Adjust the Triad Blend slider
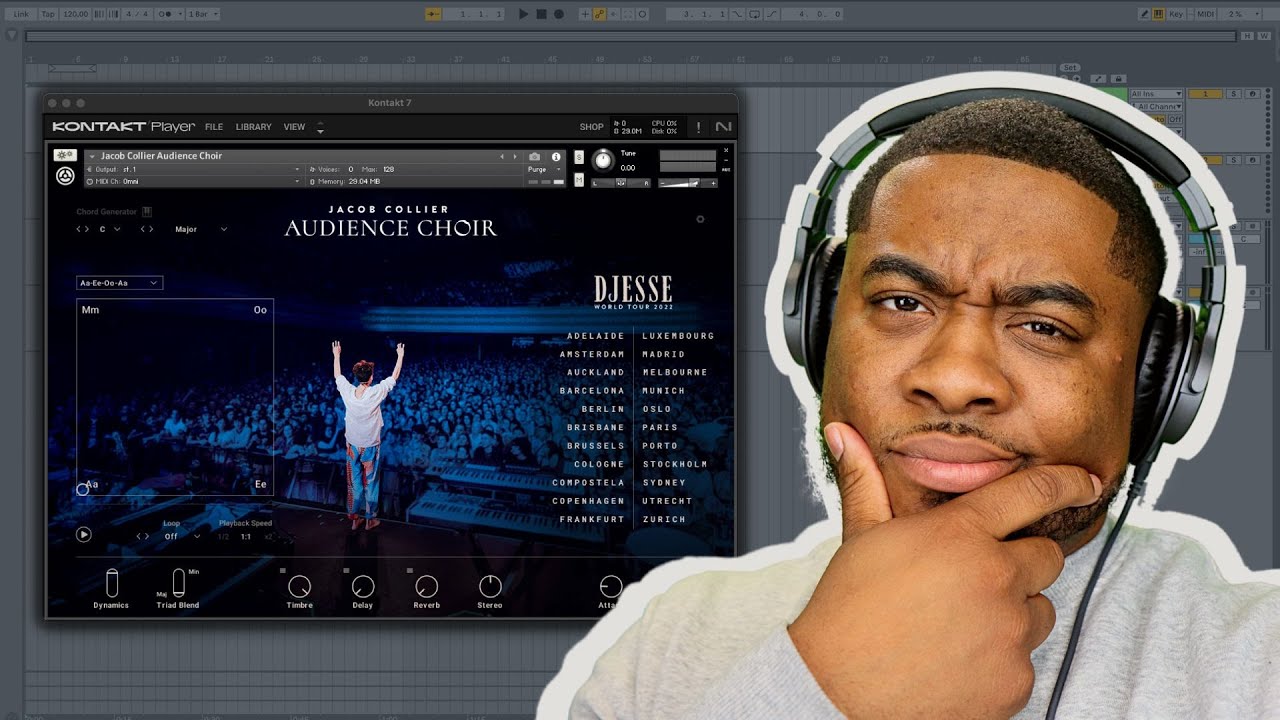The height and width of the screenshot is (720, 1280). [179, 583]
